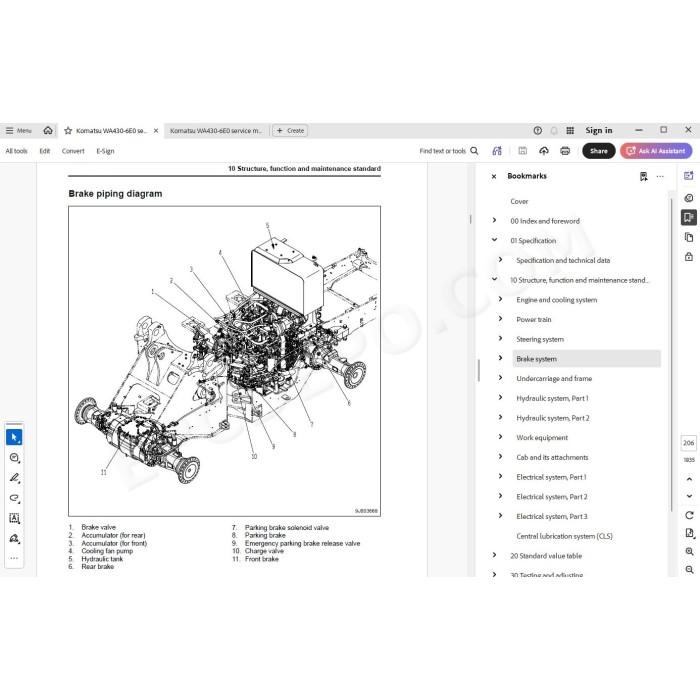Select Electrical system, Part 1 bookmark
This screenshot has width=700, height=700.
click(551, 477)
